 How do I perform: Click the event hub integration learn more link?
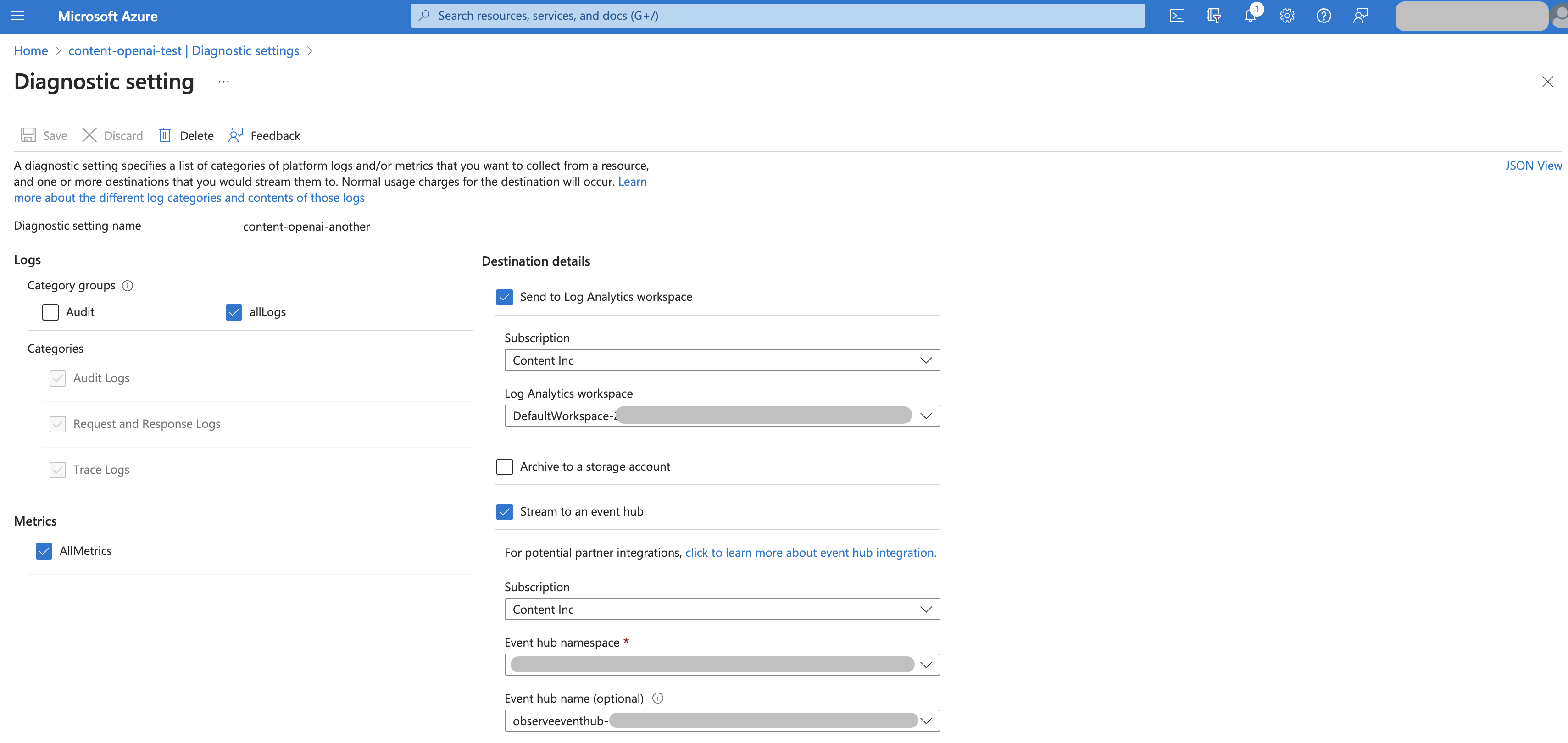click(x=810, y=553)
